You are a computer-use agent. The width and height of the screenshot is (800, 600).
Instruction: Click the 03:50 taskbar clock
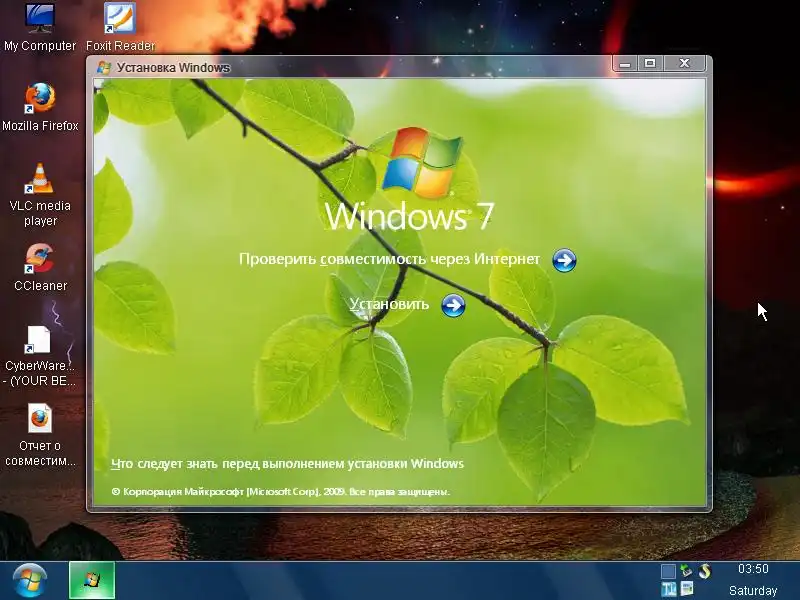pyautogui.click(x=753, y=569)
